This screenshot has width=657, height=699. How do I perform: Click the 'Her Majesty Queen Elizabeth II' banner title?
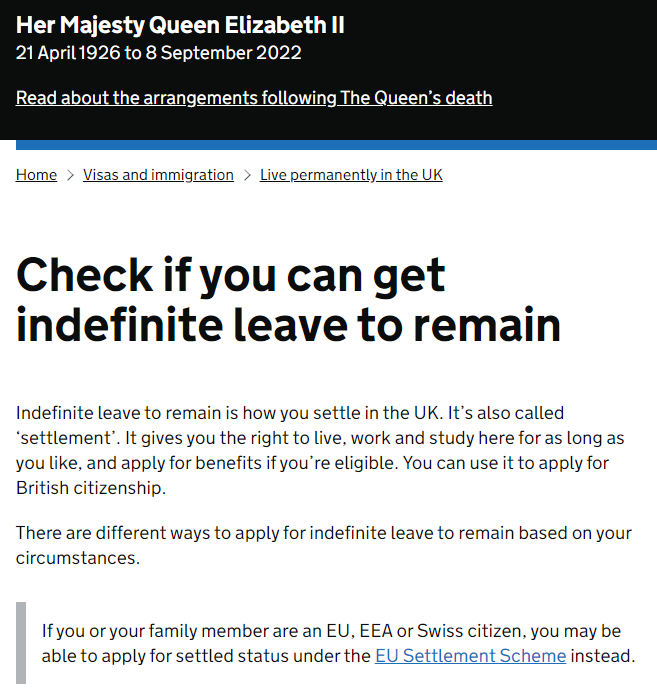(x=180, y=25)
